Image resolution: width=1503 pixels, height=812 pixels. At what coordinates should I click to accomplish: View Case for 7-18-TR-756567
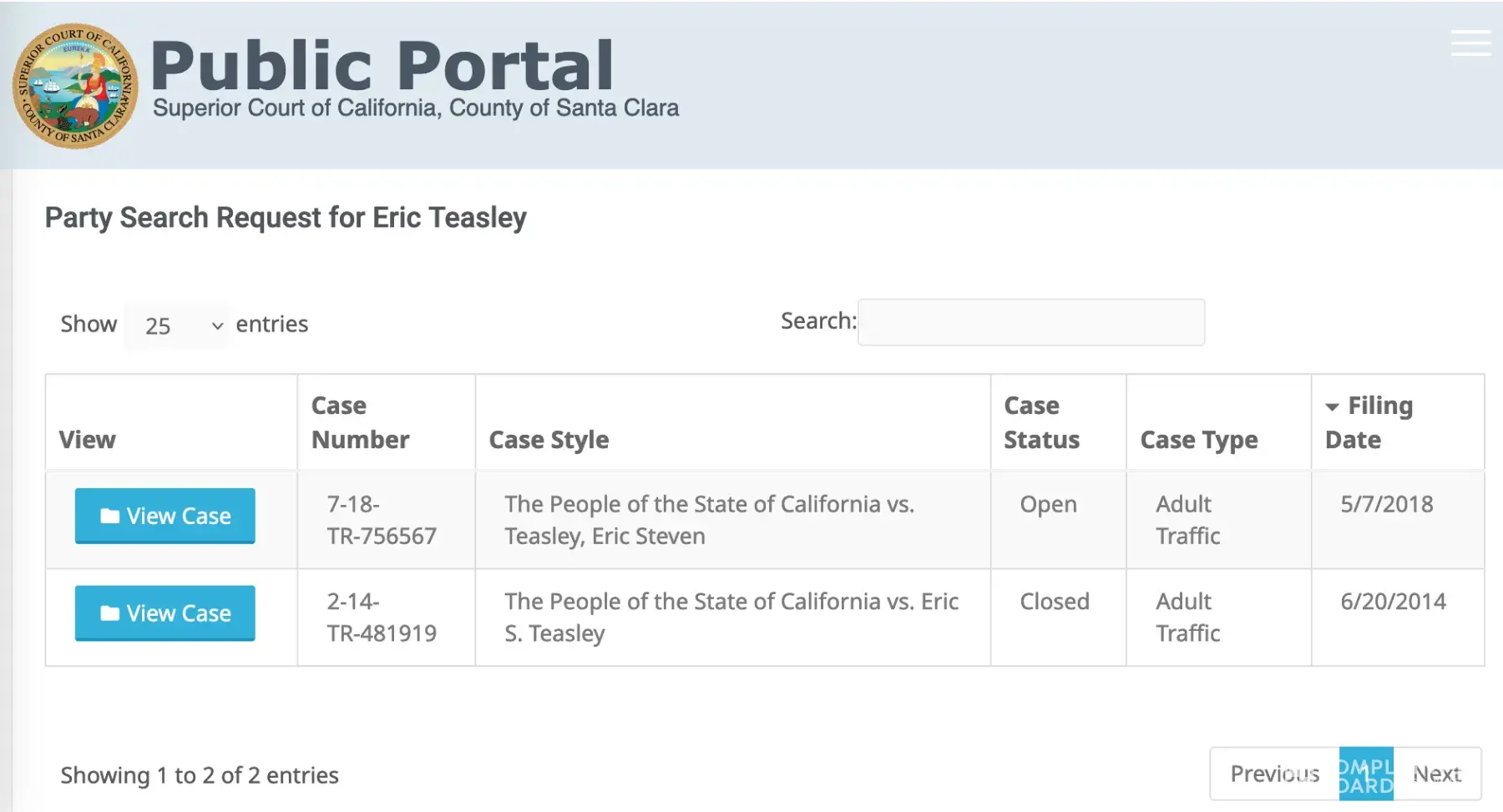pyautogui.click(x=165, y=517)
